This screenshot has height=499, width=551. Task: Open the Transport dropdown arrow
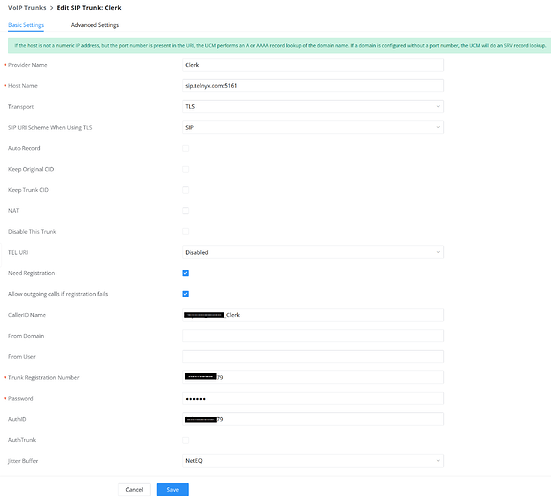pyautogui.click(x=438, y=106)
